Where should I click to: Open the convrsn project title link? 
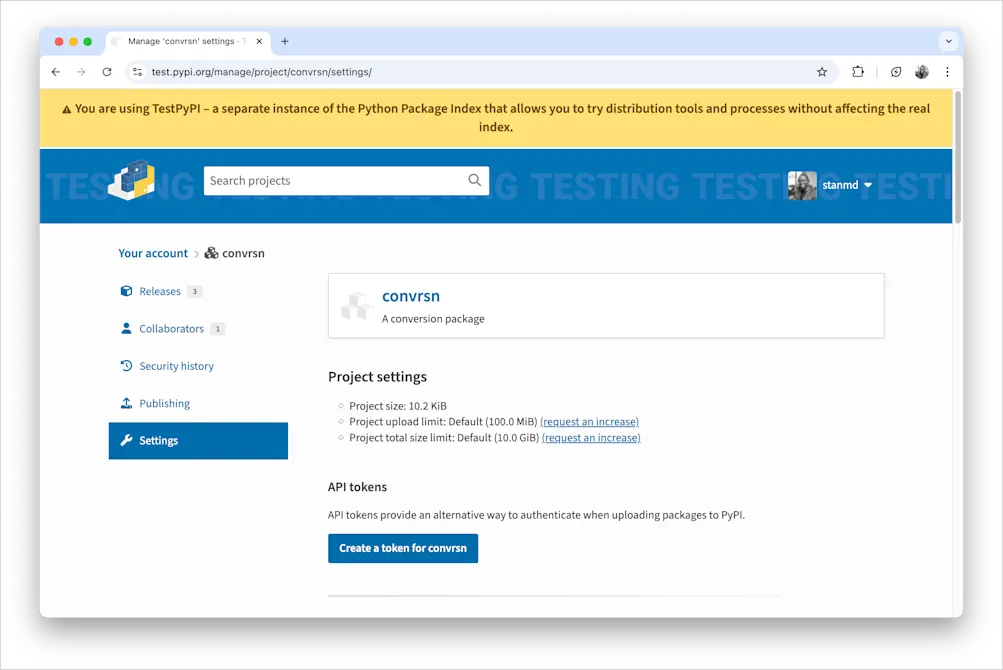point(411,296)
